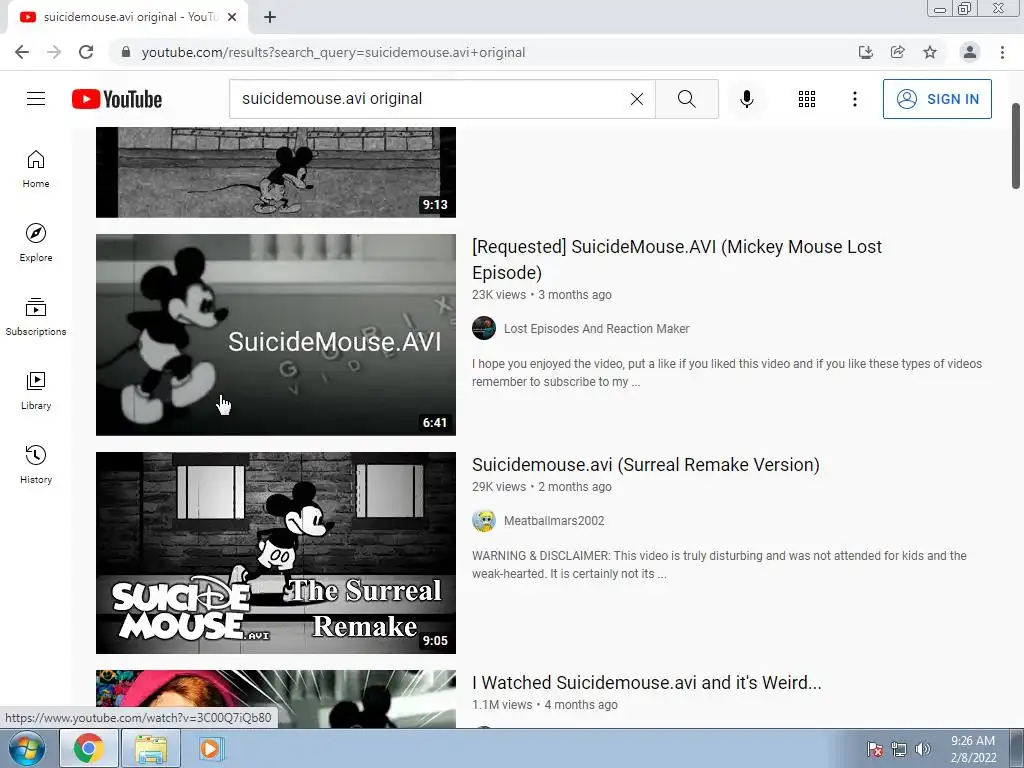Image resolution: width=1024 pixels, height=768 pixels.
Task: Click the page vertical scrollbar thumb
Action: click(x=1016, y=145)
